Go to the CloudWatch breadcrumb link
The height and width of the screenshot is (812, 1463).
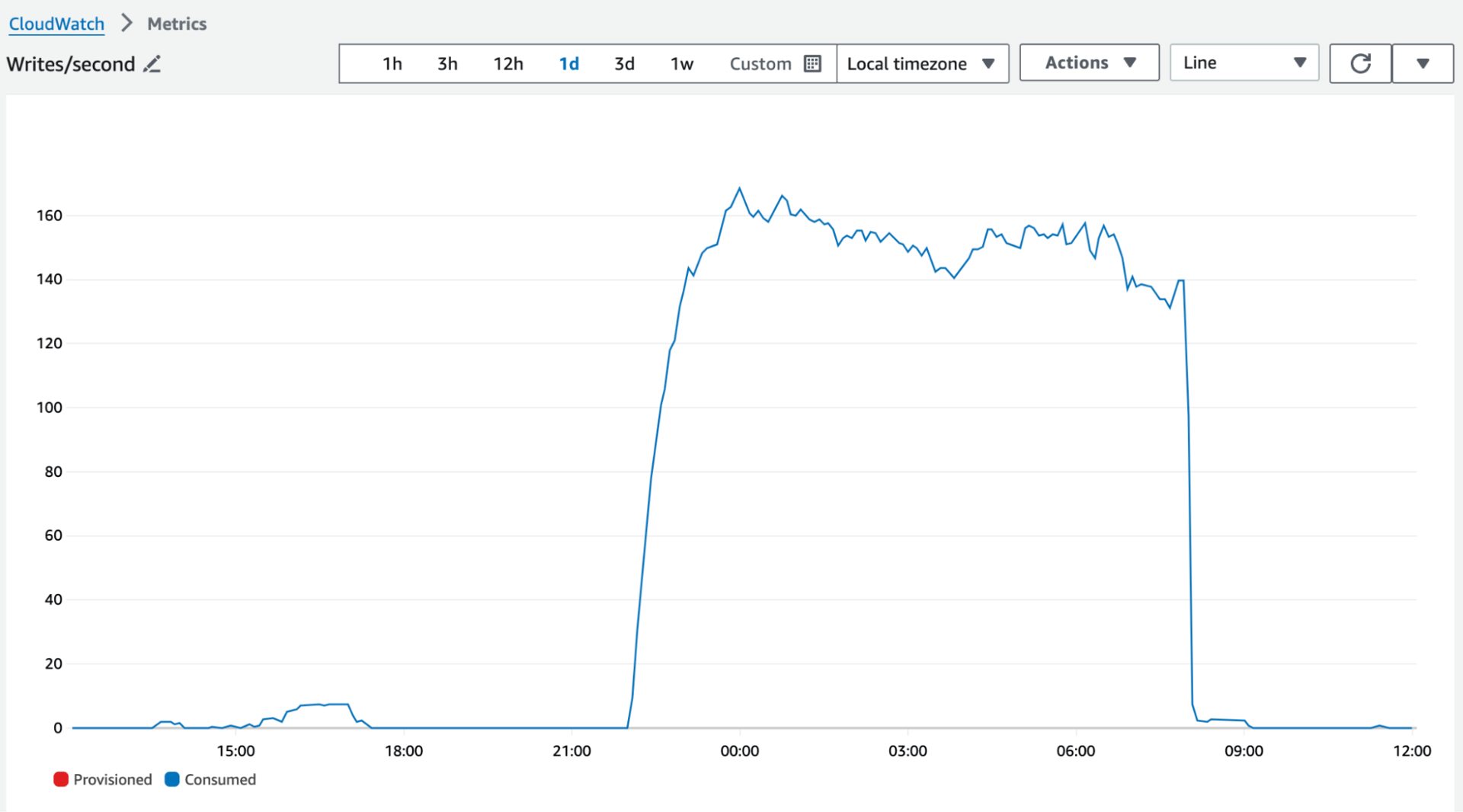click(x=56, y=24)
